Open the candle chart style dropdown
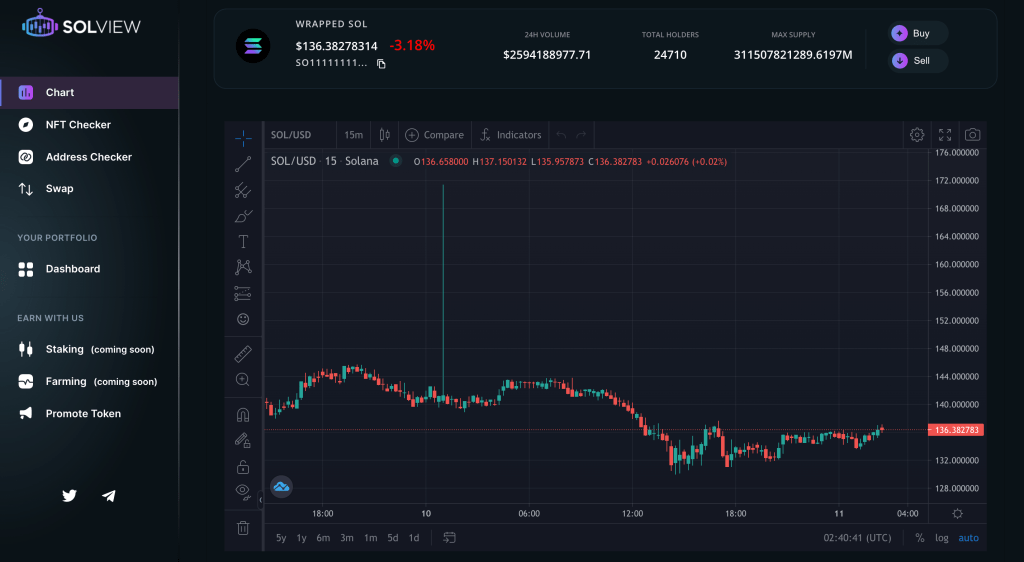 (384, 135)
